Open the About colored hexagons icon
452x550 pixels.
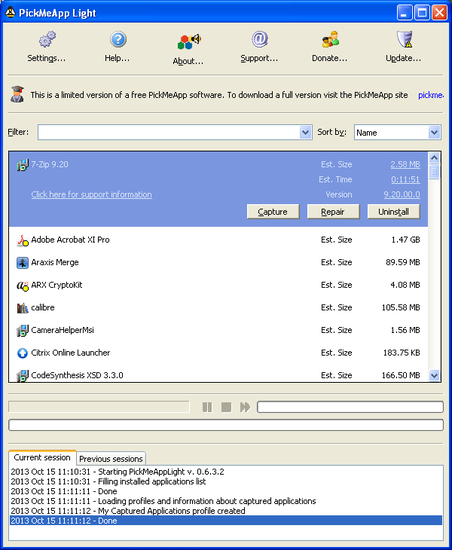[189, 41]
